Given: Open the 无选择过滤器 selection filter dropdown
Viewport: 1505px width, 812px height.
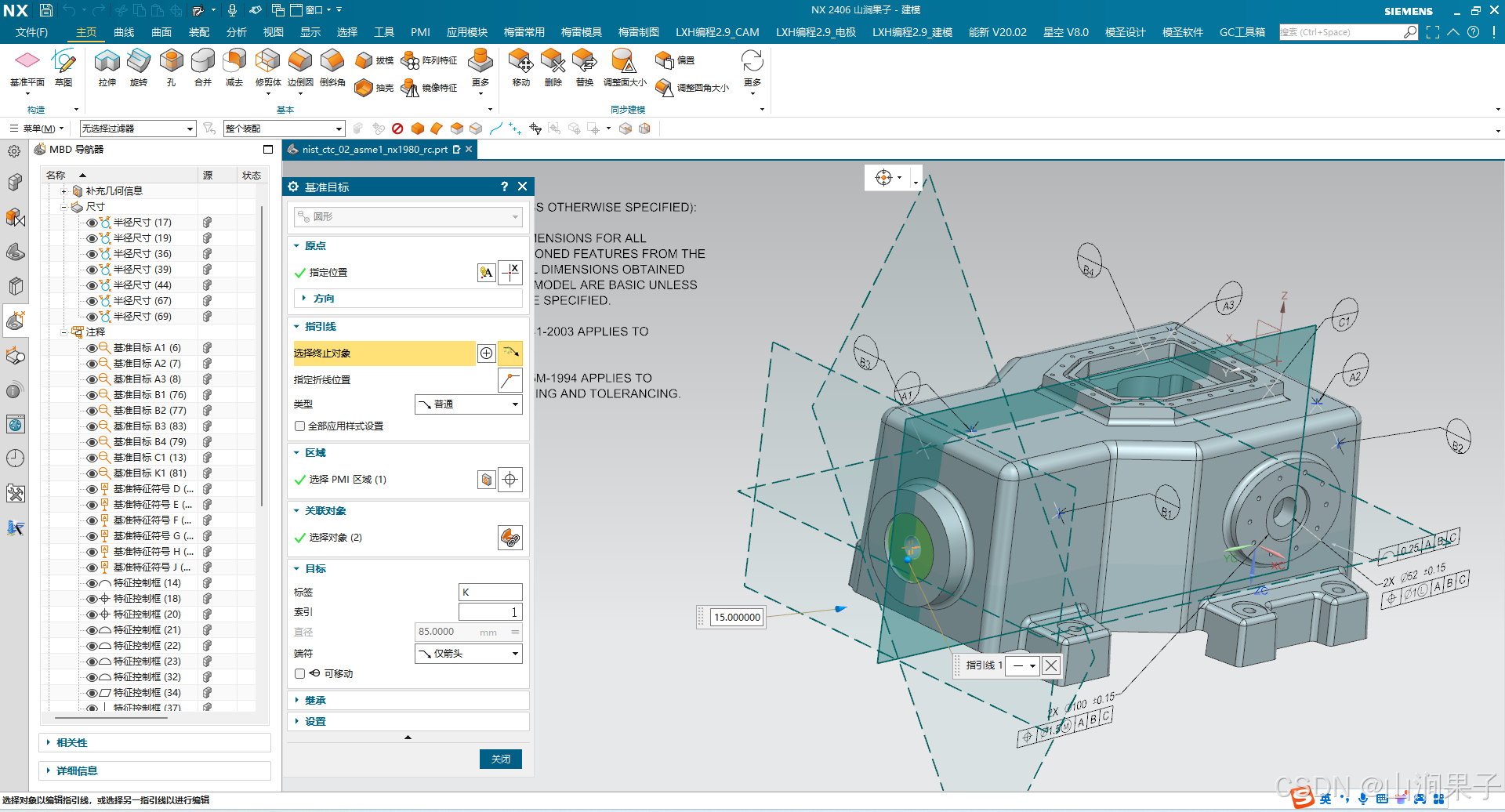Looking at the screenshot, I should coord(137,129).
